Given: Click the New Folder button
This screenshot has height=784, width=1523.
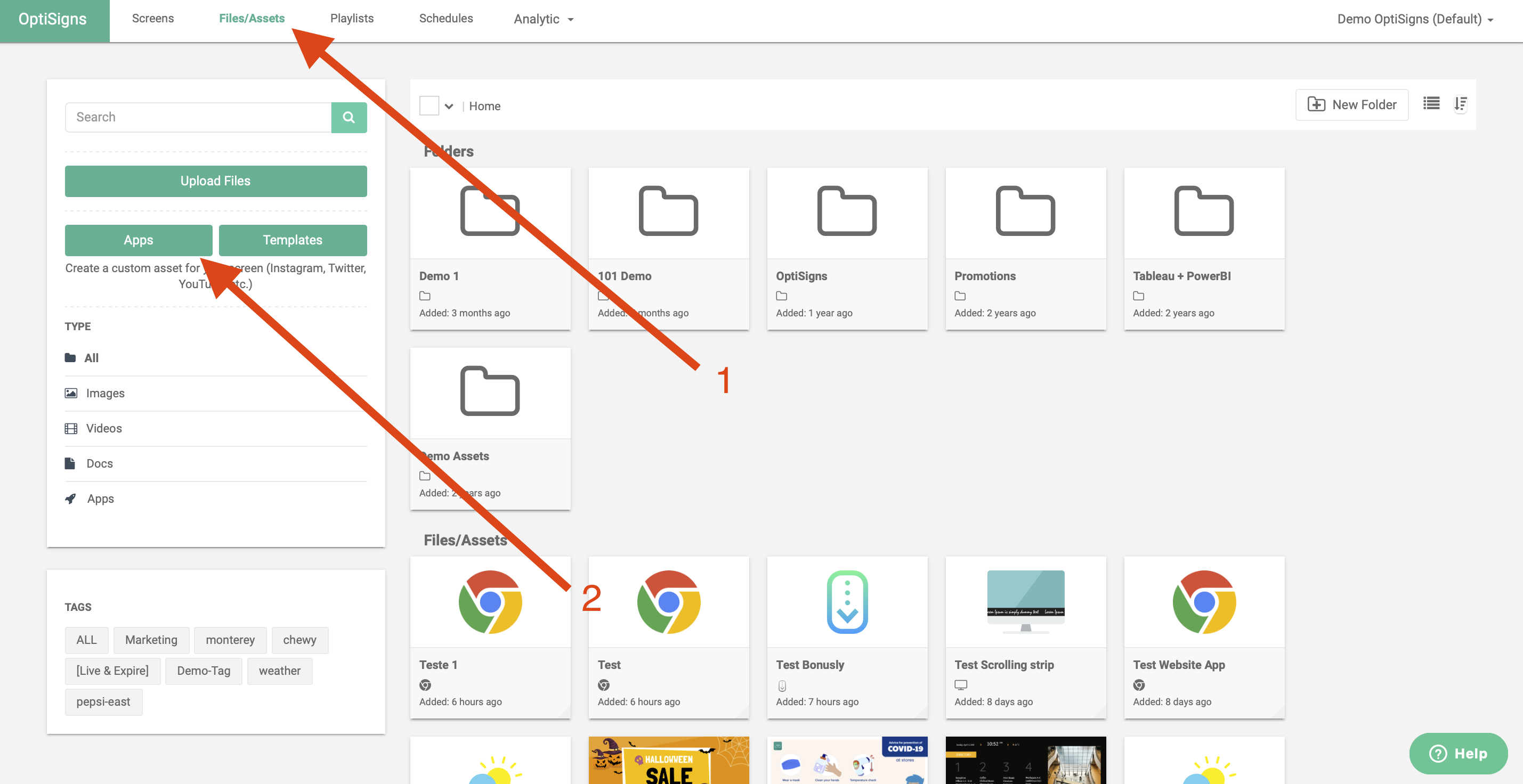Looking at the screenshot, I should [1351, 104].
